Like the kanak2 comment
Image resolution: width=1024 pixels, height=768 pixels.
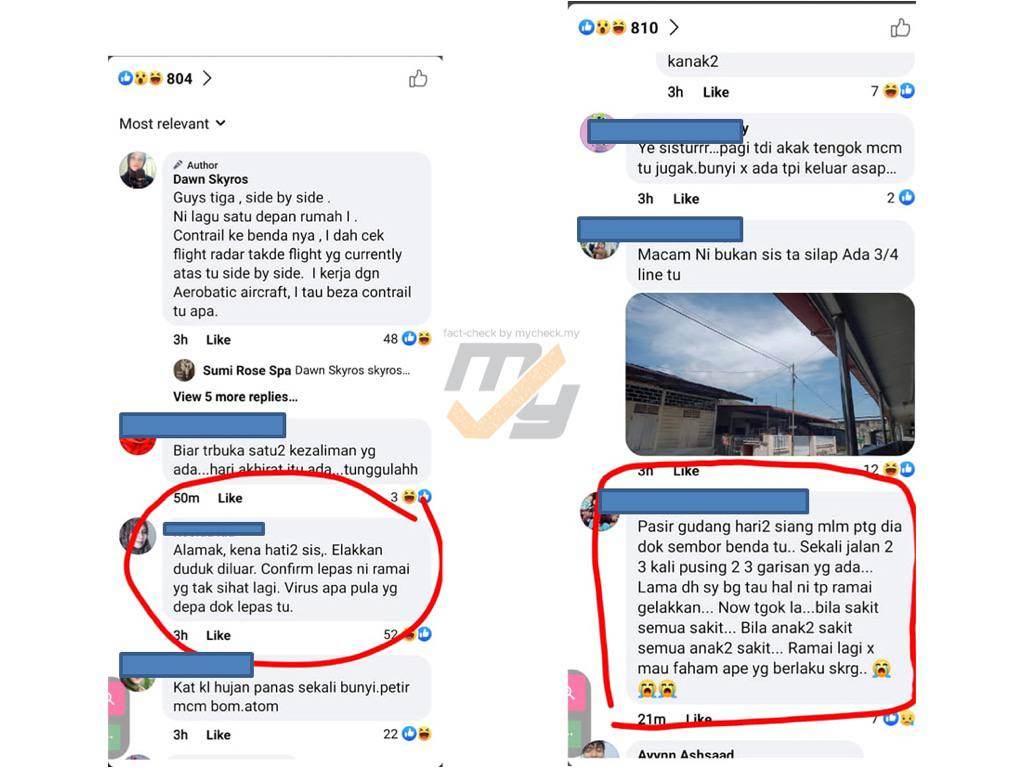pyautogui.click(x=716, y=92)
